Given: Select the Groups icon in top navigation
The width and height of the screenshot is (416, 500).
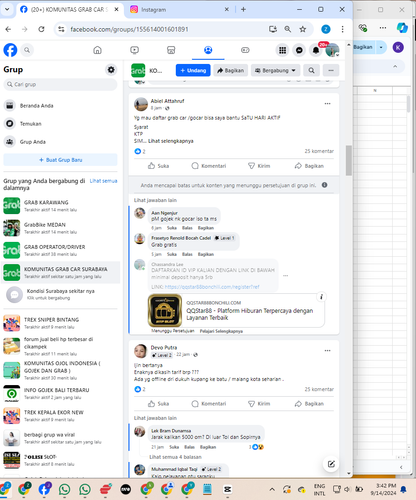Looking at the screenshot, I should [x=208, y=50].
